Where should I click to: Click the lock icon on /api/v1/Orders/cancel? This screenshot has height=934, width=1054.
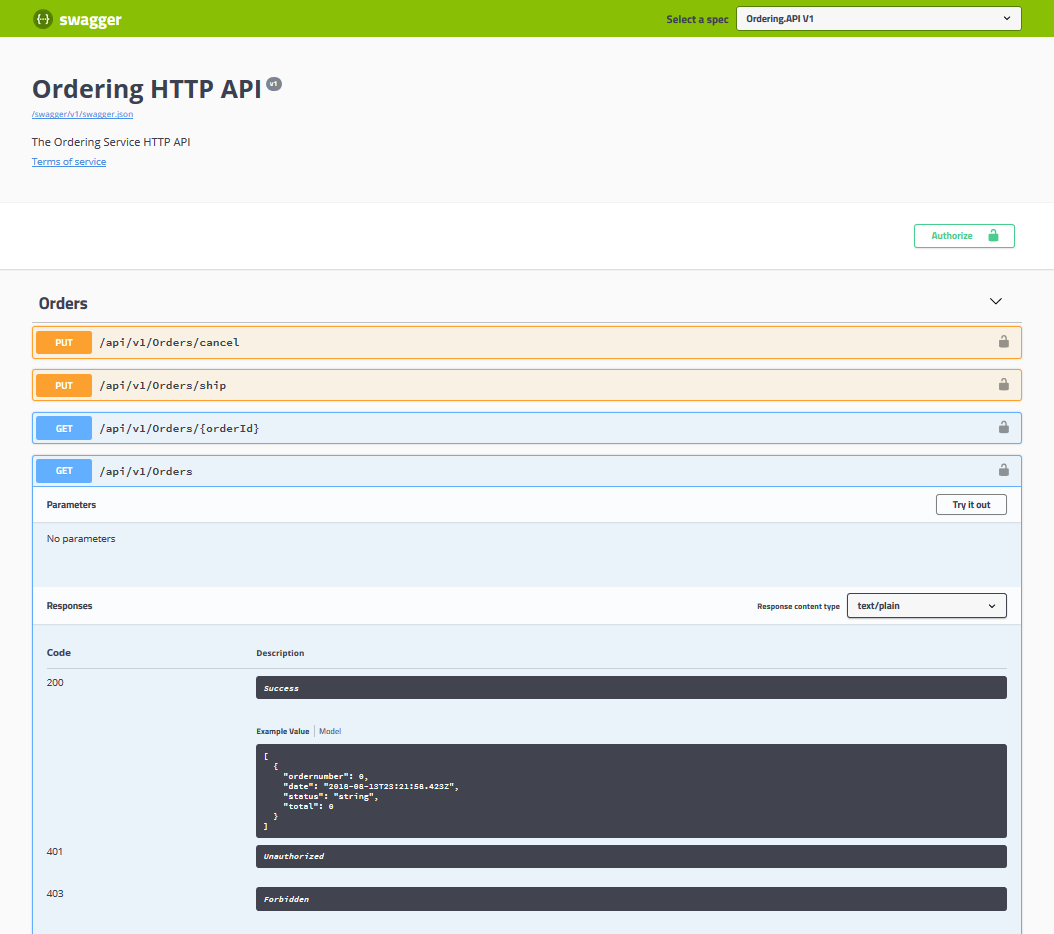click(x=1003, y=341)
